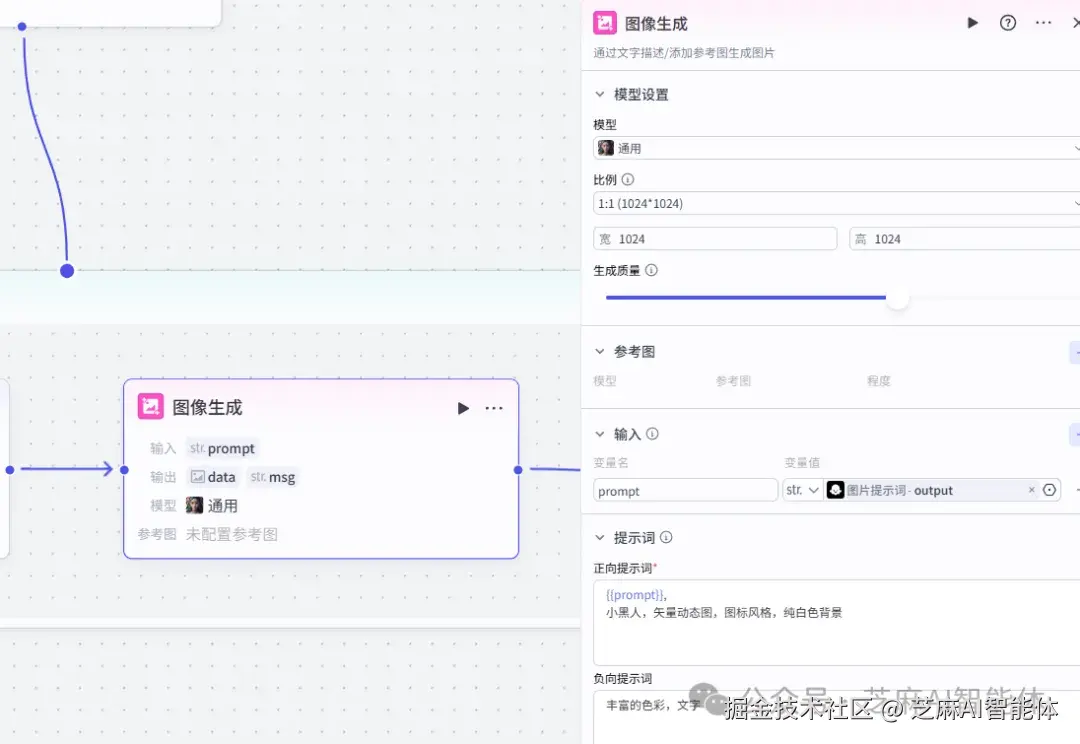This screenshot has width=1080, height=744.
Task: Collapse the 模型设置 section
Action: [x=600, y=95]
